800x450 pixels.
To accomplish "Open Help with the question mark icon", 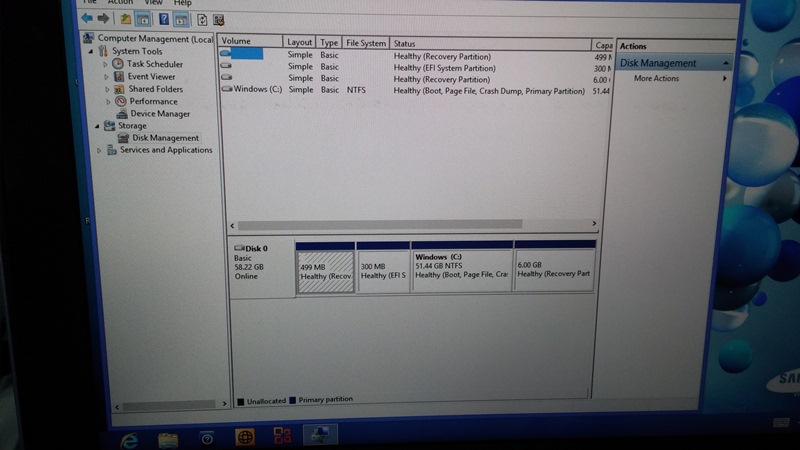I will click(x=164, y=19).
